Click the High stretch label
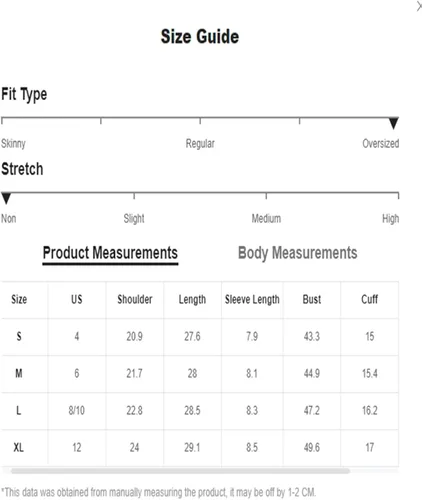 click(390, 219)
